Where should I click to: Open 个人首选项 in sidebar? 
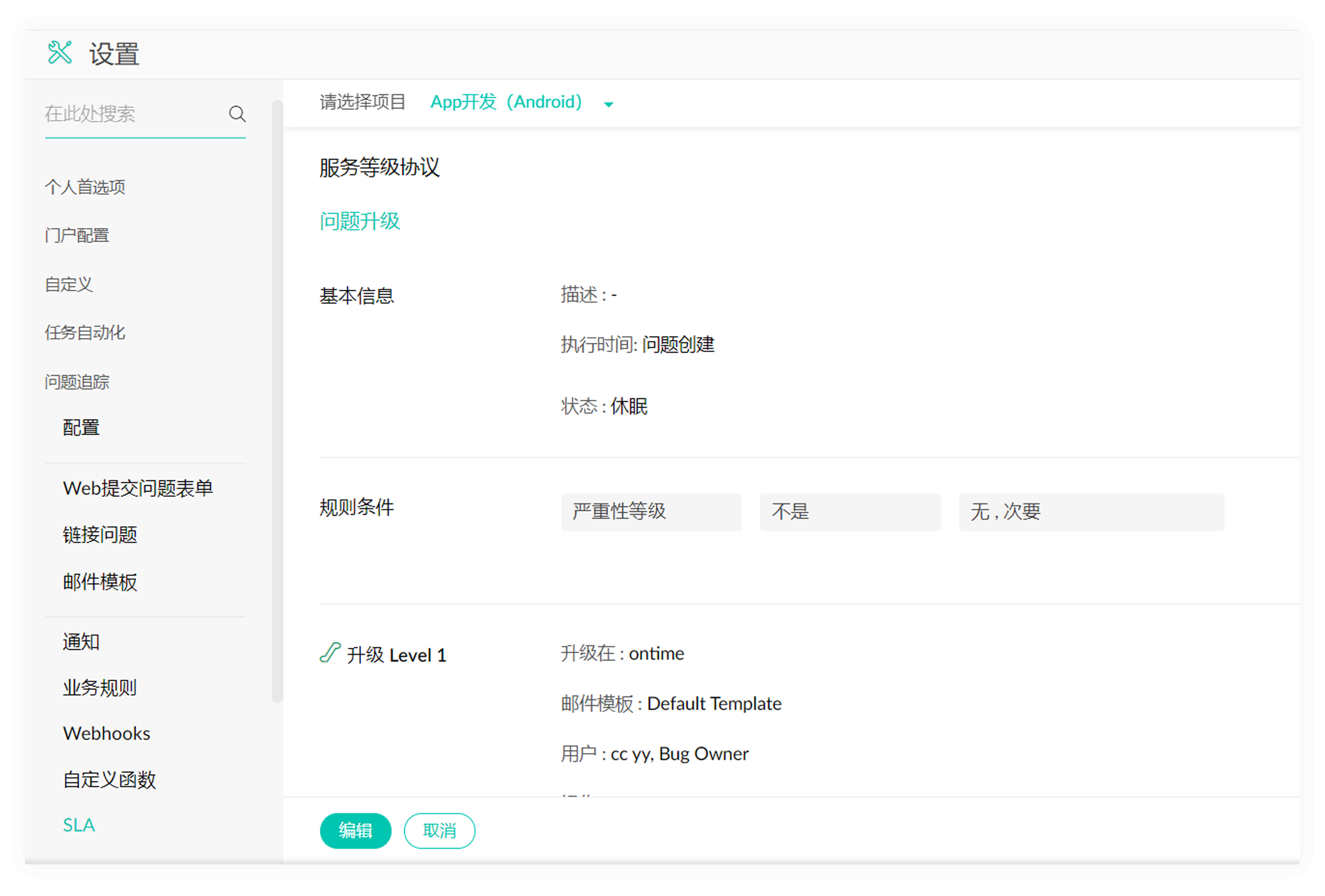tap(85, 187)
